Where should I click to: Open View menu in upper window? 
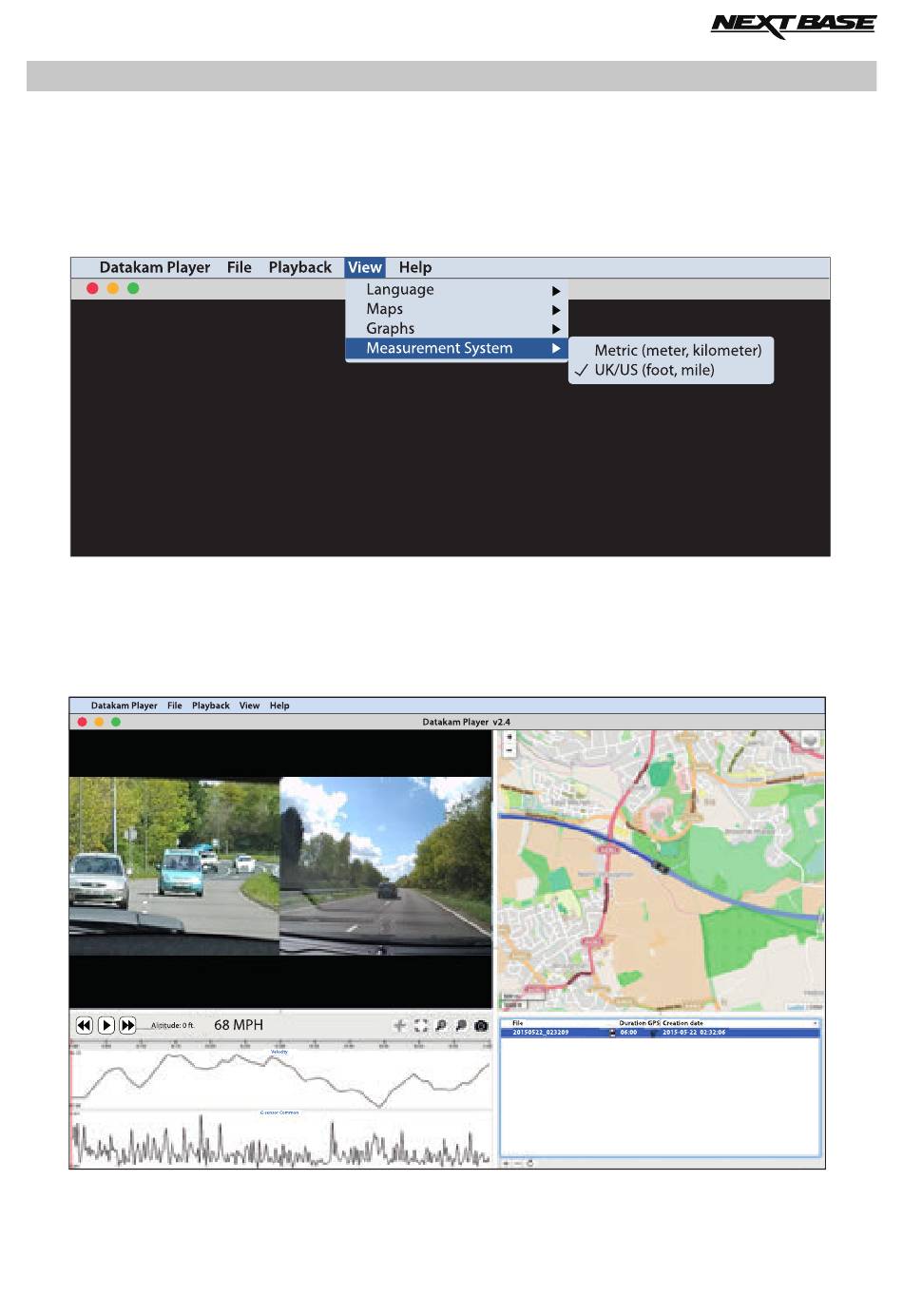point(365,267)
